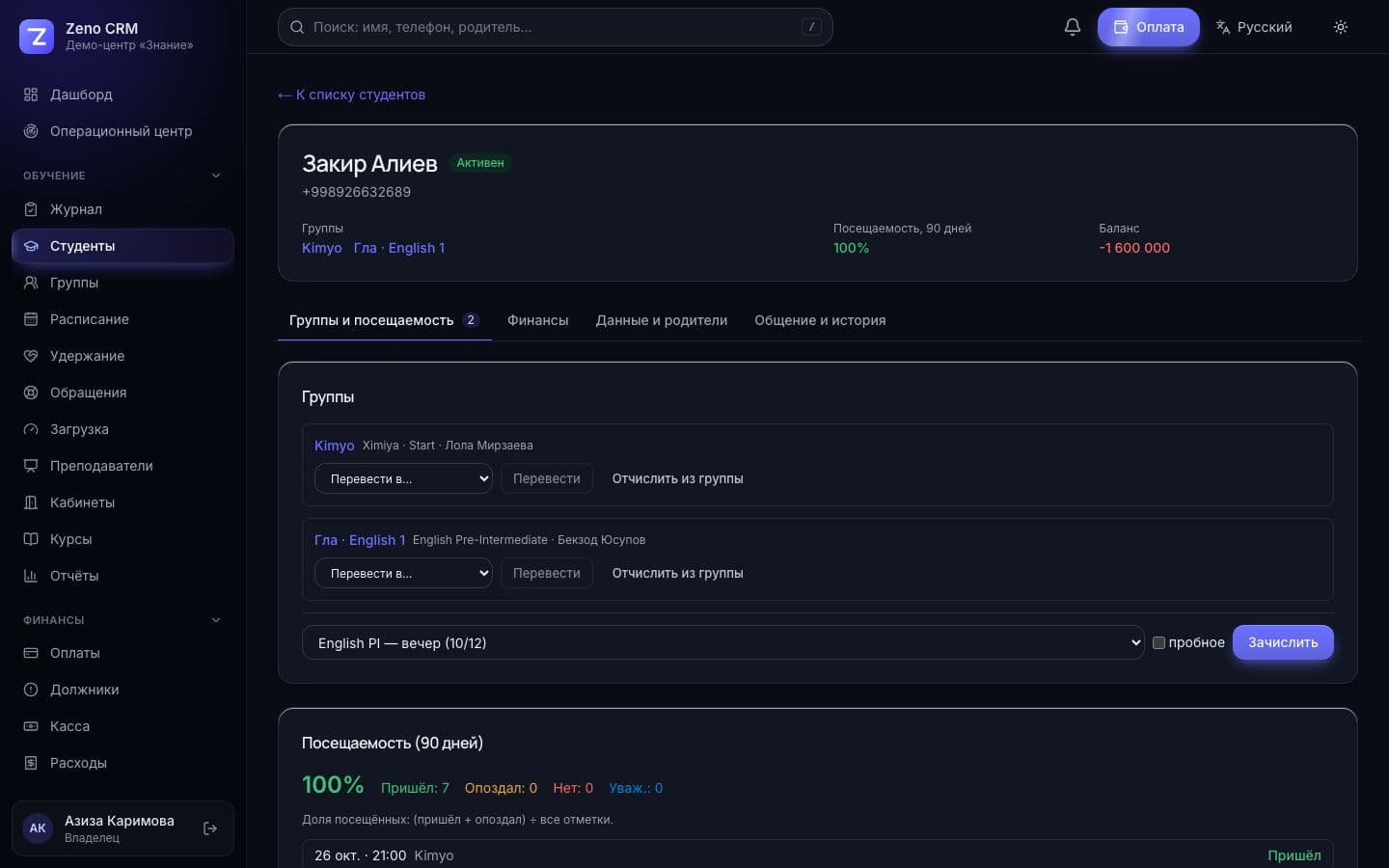The image size is (1389, 868).
Task: Focus the search field for имя, телефон
Action: pos(556,27)
